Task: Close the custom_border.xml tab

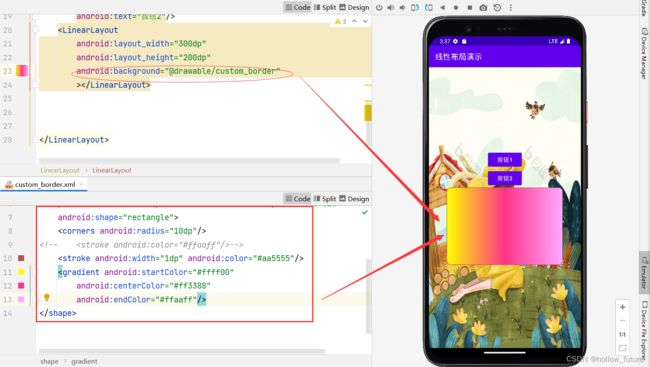Action: [81, 185]
